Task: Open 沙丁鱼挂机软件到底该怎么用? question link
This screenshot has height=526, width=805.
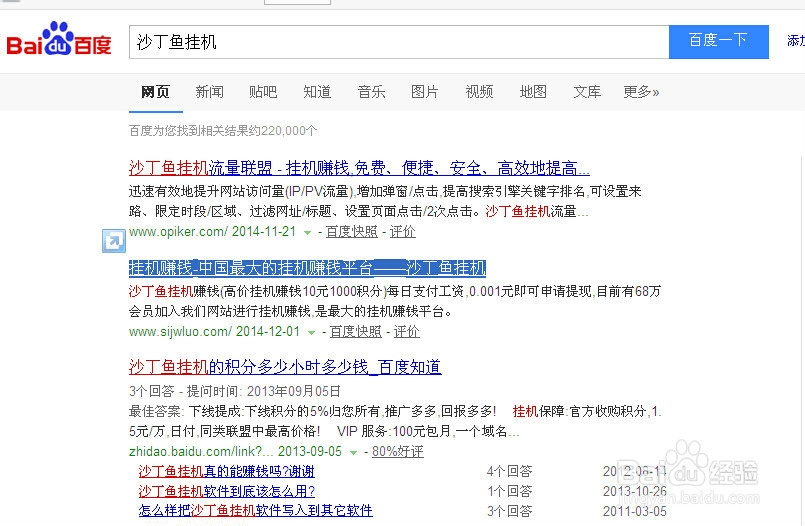Action: [x=226, y=491]
